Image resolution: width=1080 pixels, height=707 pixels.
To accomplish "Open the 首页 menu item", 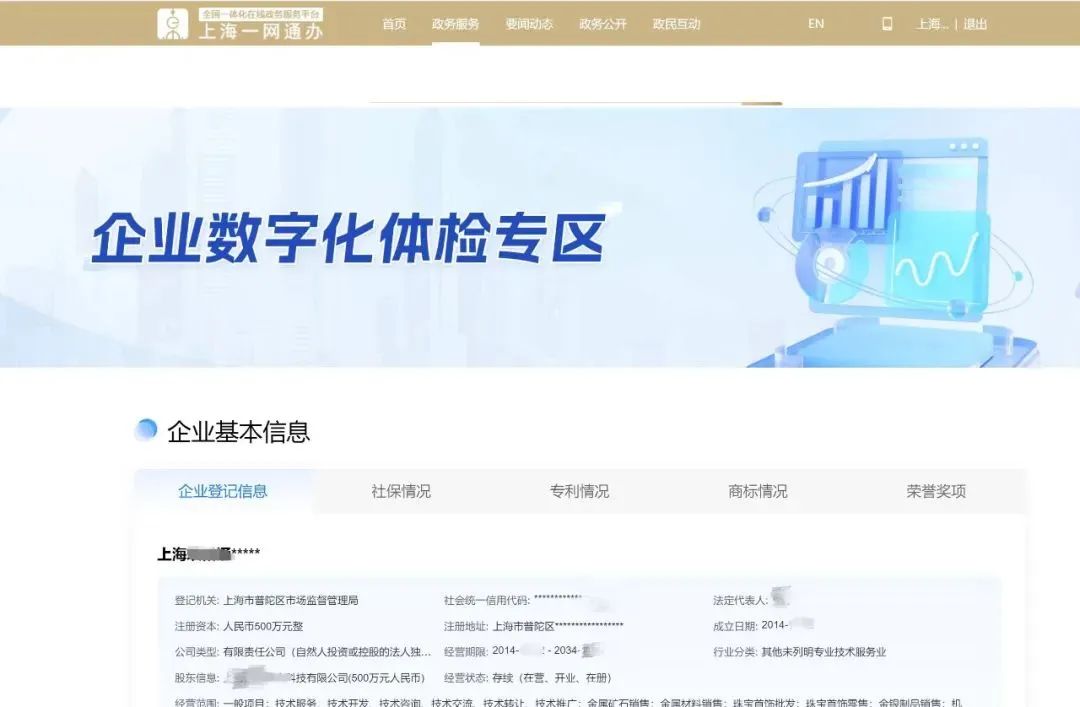I will coord(393,24).
